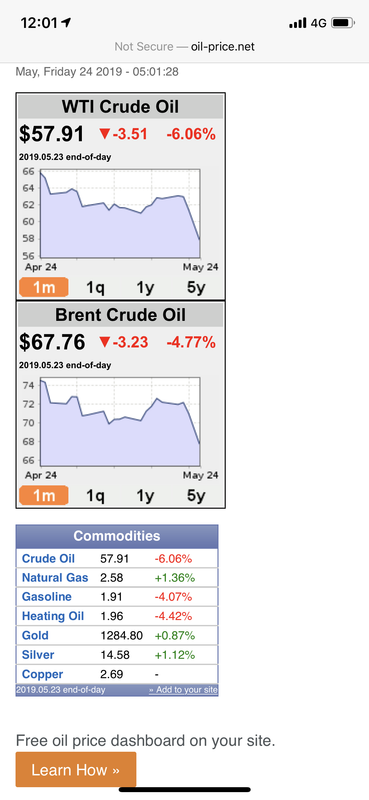Switch Brent chart to 1q

click(95, 496)
